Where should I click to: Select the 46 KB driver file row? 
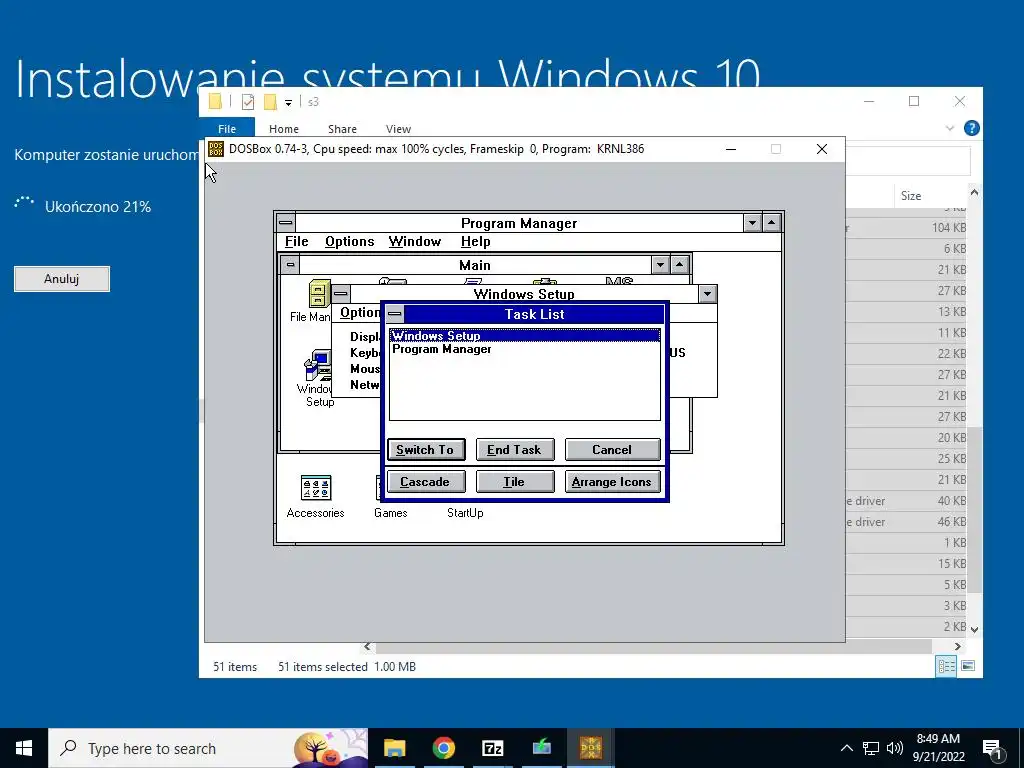pyautogui.click(x=906, y=521)
